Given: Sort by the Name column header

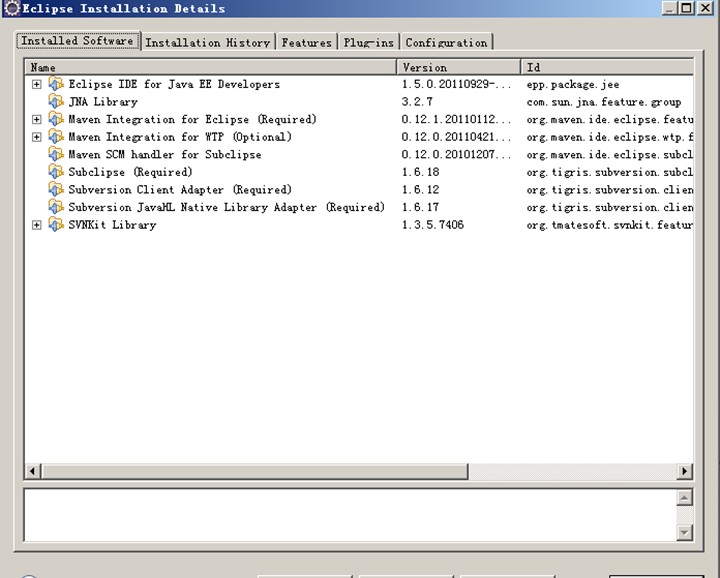Looking at the screenshot, I should click(x=211, y=67).
